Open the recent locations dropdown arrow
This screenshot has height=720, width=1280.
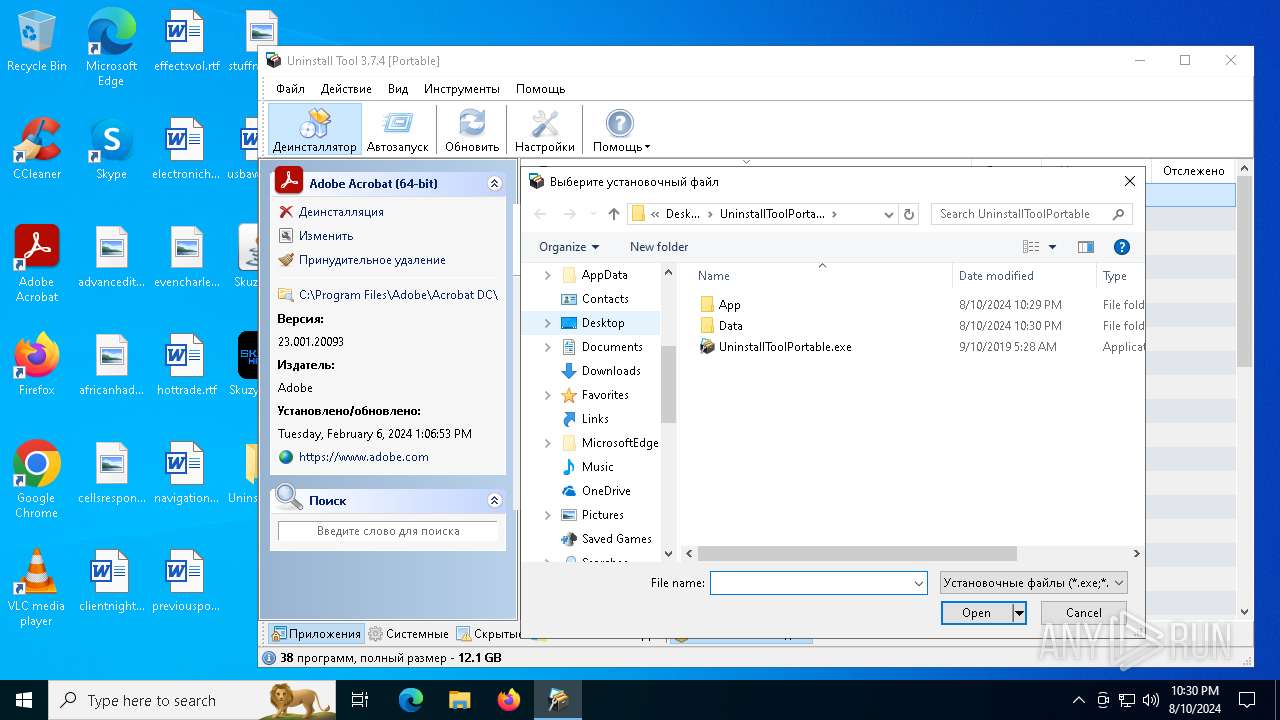click(593, 214)
